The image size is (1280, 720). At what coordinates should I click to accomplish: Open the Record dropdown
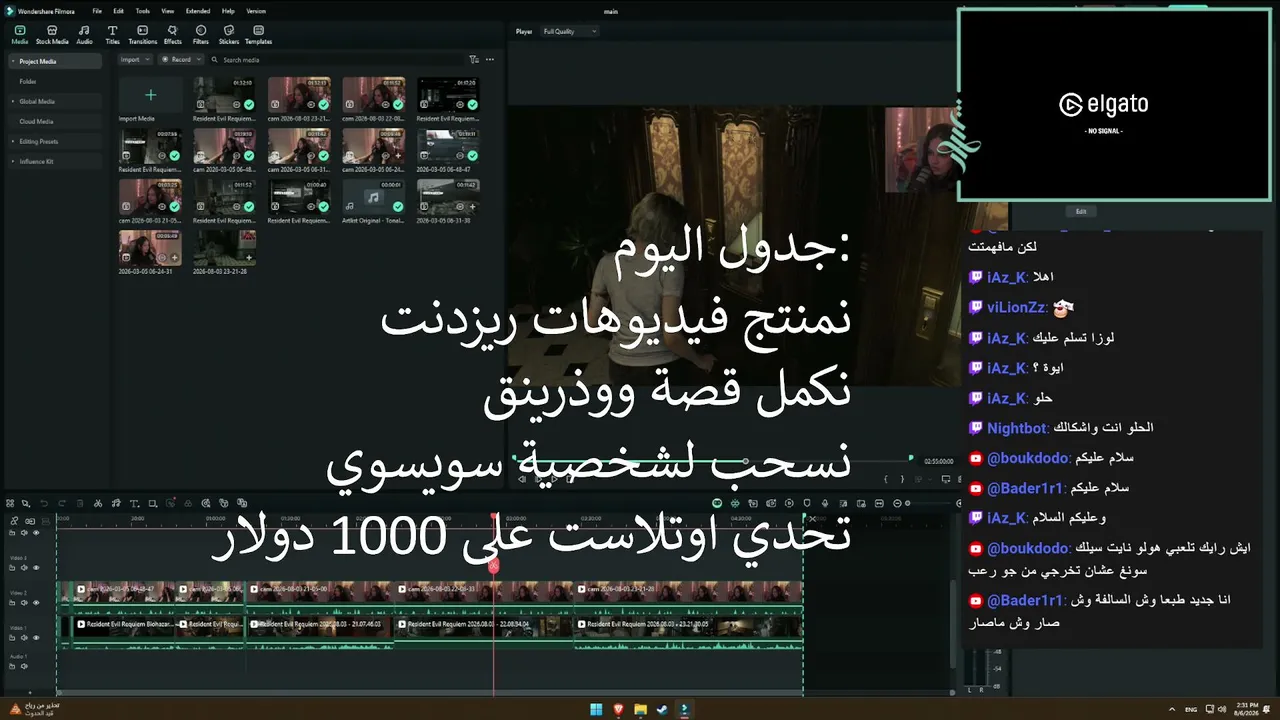[180, 60]
